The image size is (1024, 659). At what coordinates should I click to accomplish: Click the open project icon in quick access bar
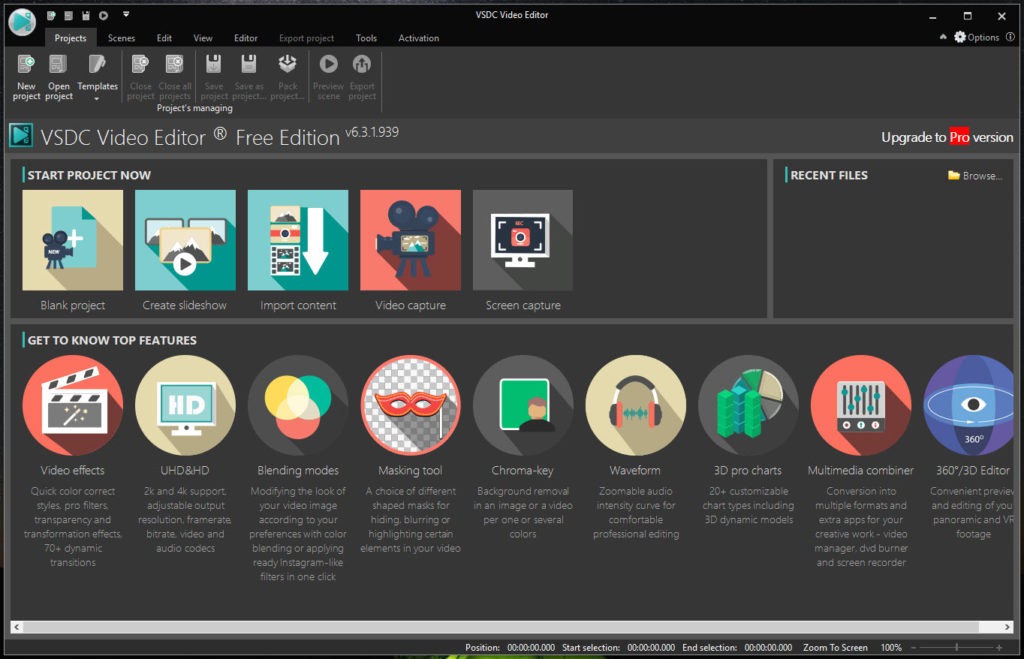pos(68,15)
